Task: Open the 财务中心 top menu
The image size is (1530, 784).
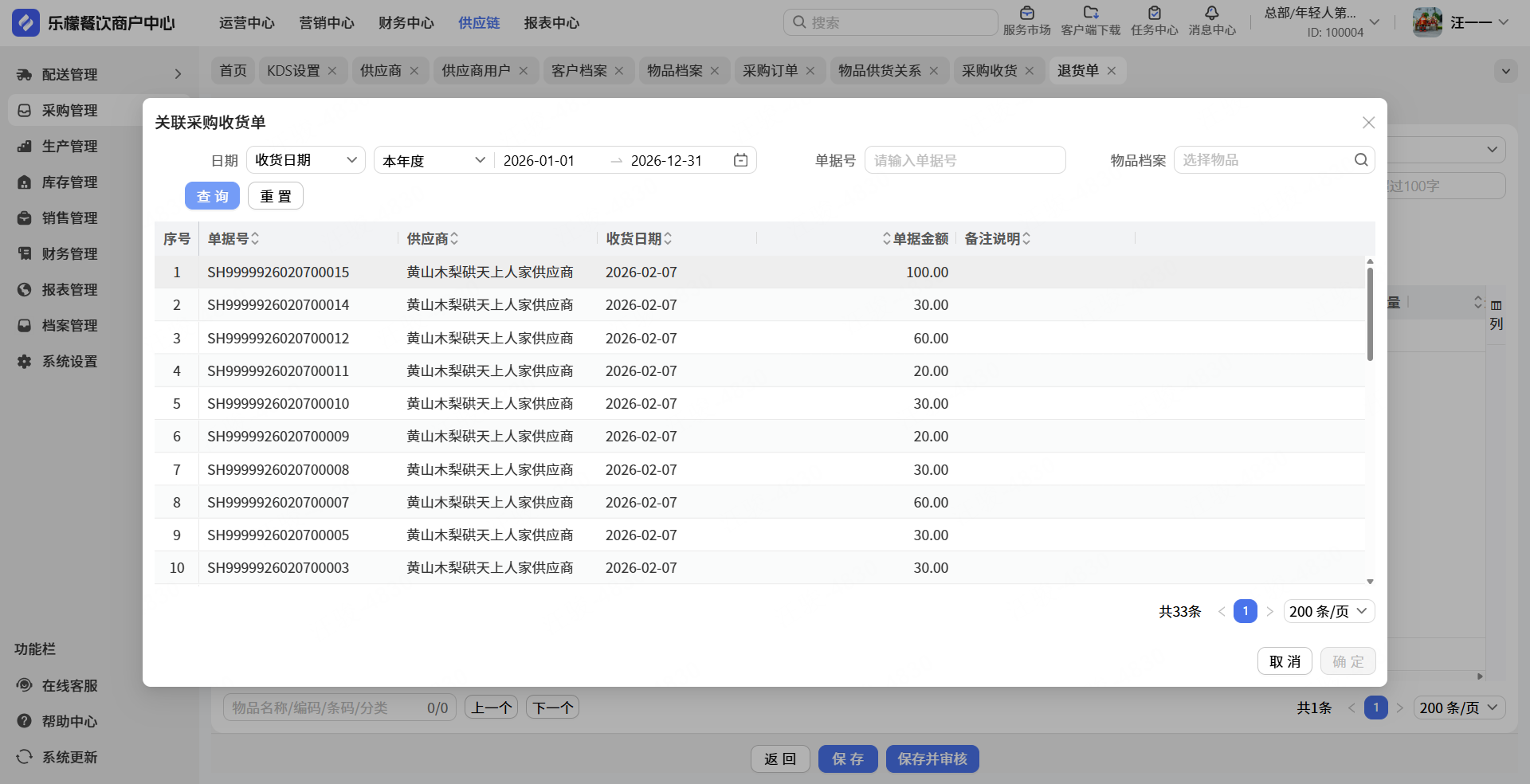Action: (x=406, y=23)
